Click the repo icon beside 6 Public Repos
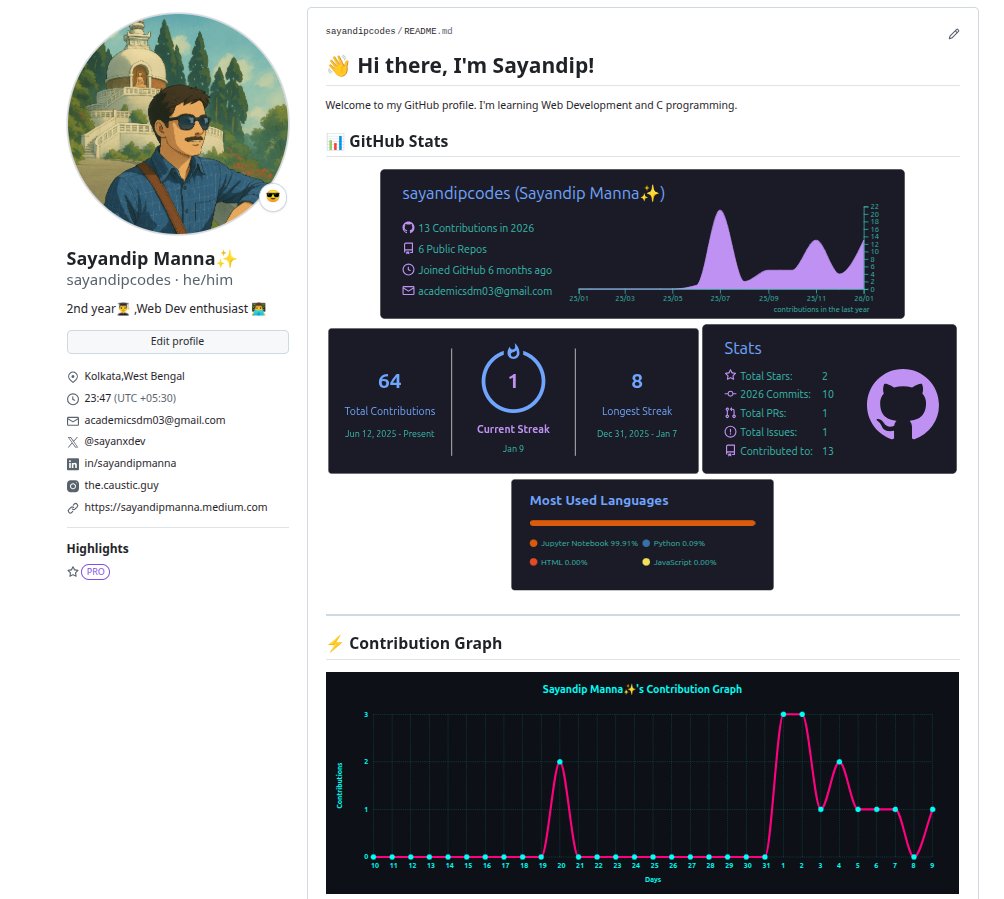1004x899 pixels. click(x=408, y=248)
